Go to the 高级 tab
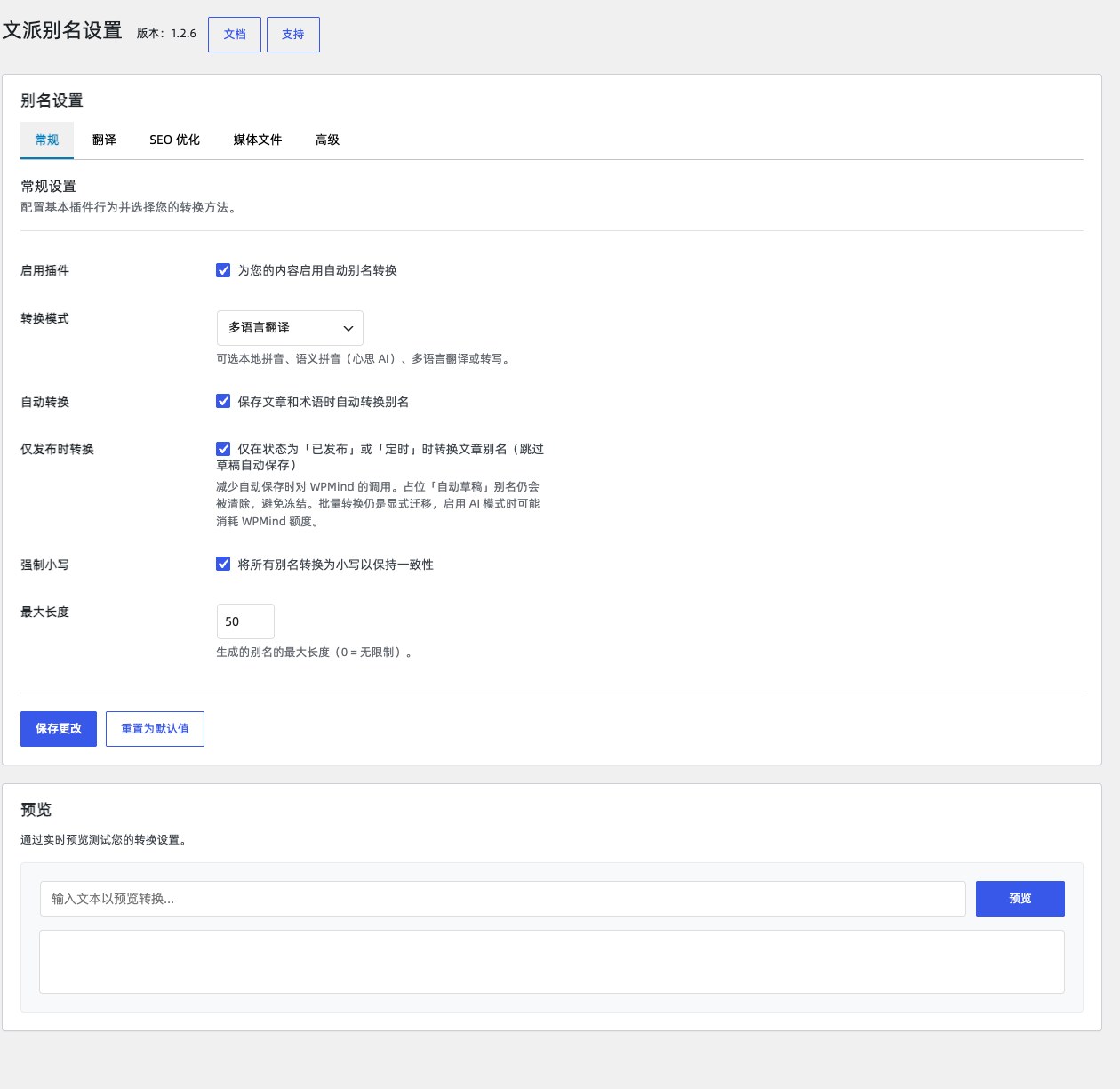The width and height of the screenshot is (1120, 1089). point(327,140)
